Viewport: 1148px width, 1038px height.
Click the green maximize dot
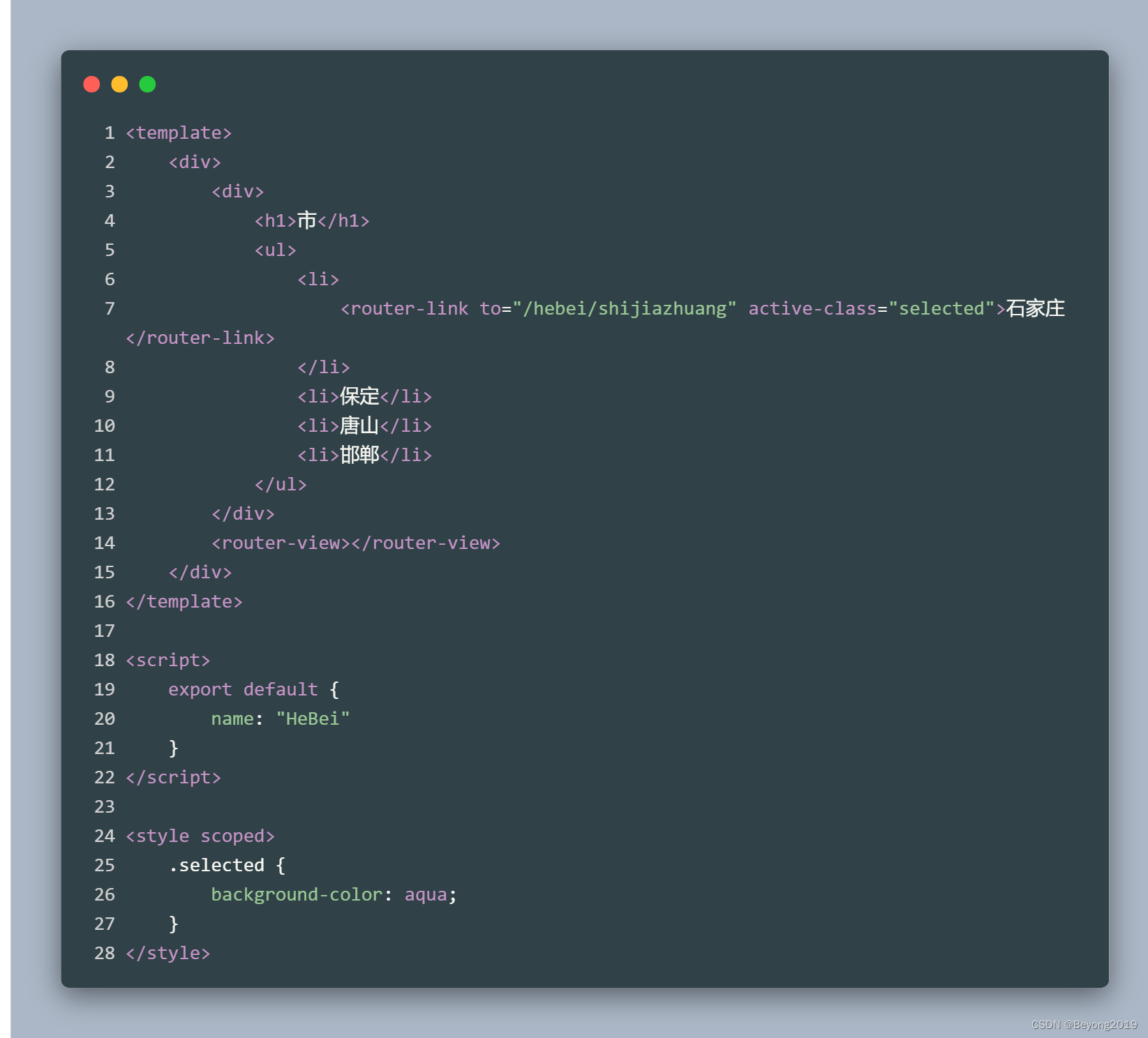147,84
